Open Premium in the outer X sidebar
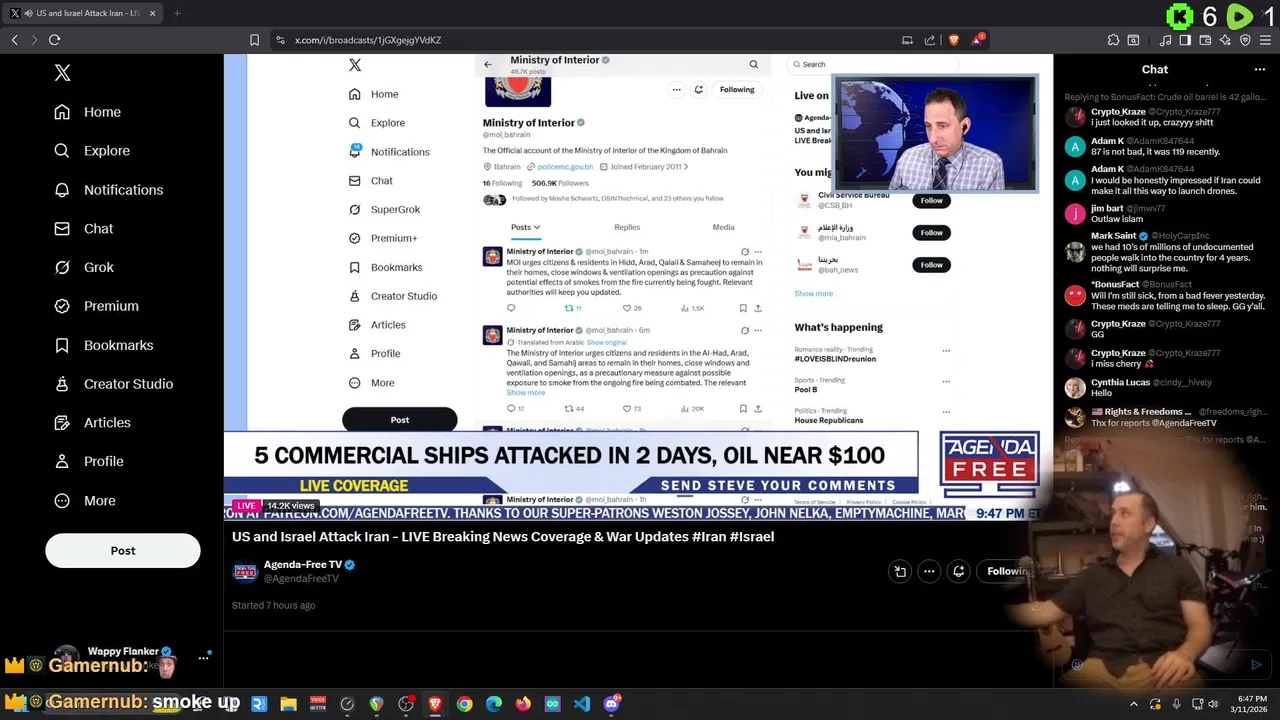 (x=96, y=306)
